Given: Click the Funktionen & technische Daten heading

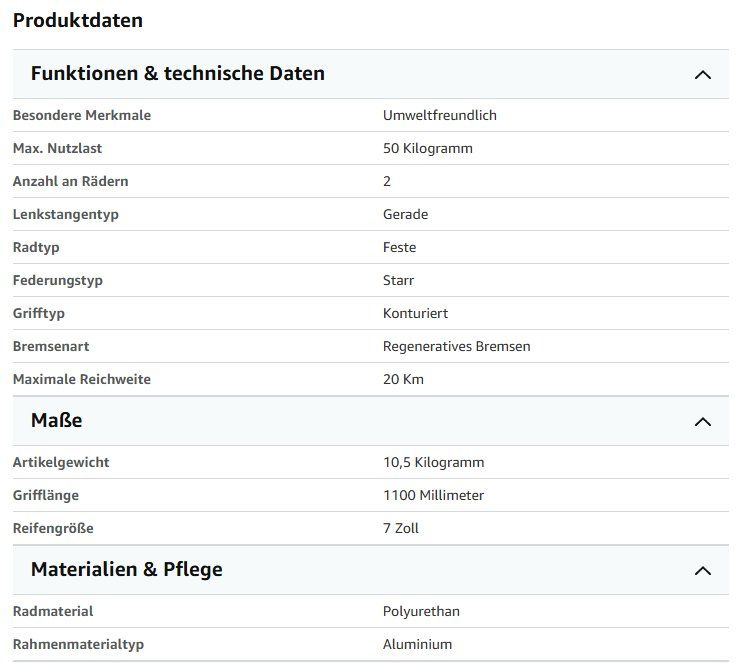Looking at the screenshot, I should 178,74.
